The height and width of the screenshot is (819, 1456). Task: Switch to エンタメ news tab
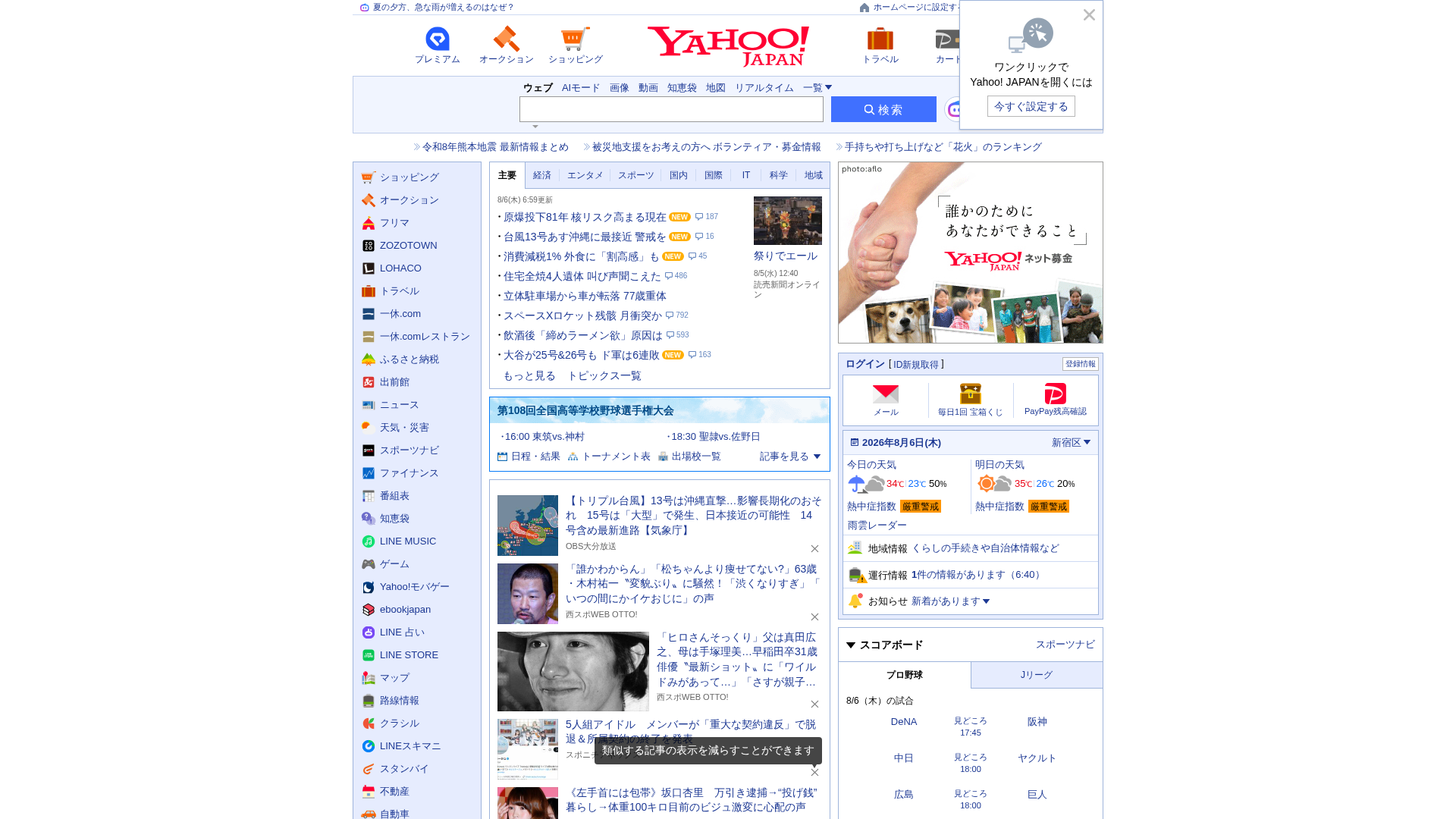coord(585,175)
